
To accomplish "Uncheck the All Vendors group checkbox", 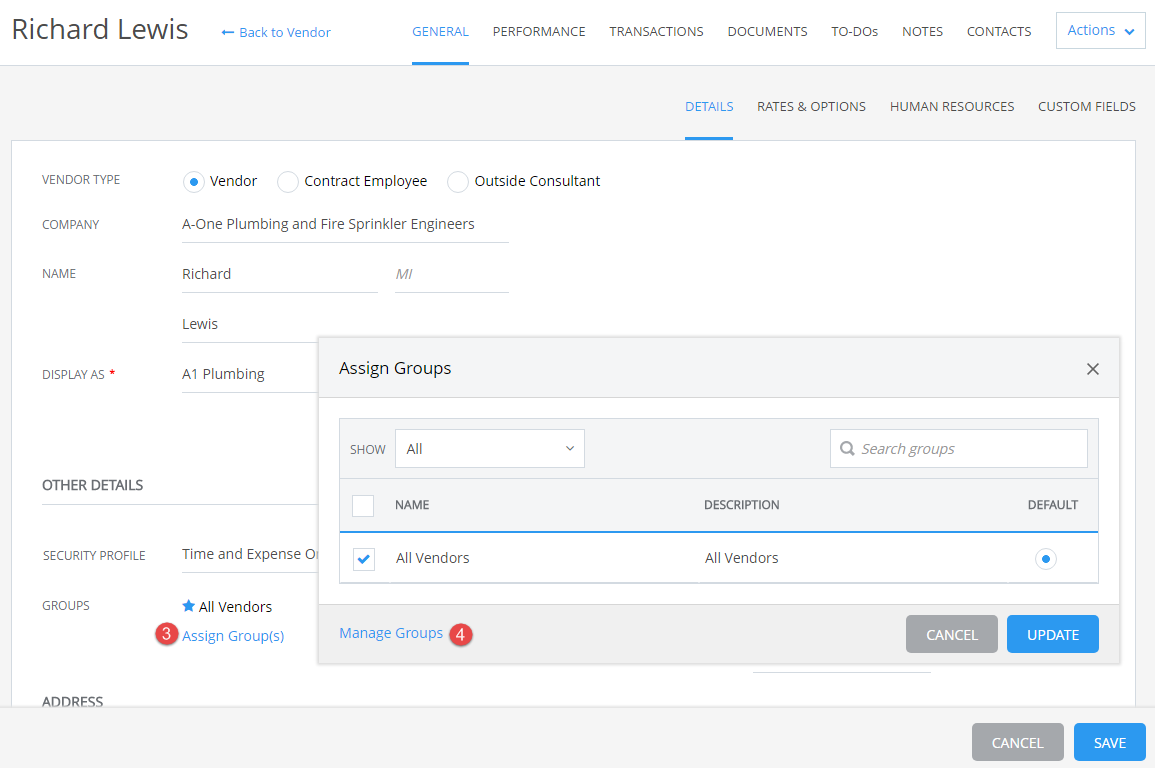I will click(364, 559).
